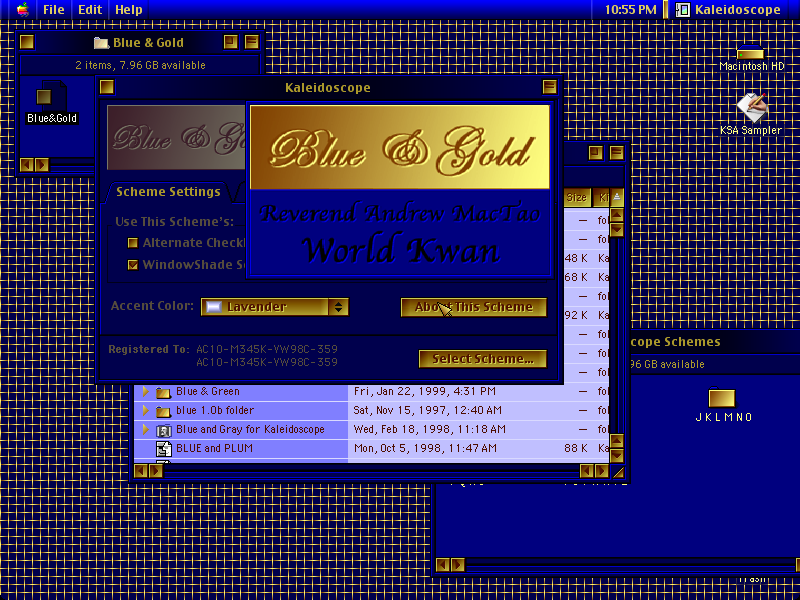The height and width of the screenshot is (600, 800).
Task: Click the date Fri, Jan 22, 1999, 4:31 PM
Action: pyautogui.click(x=424, y=391)
